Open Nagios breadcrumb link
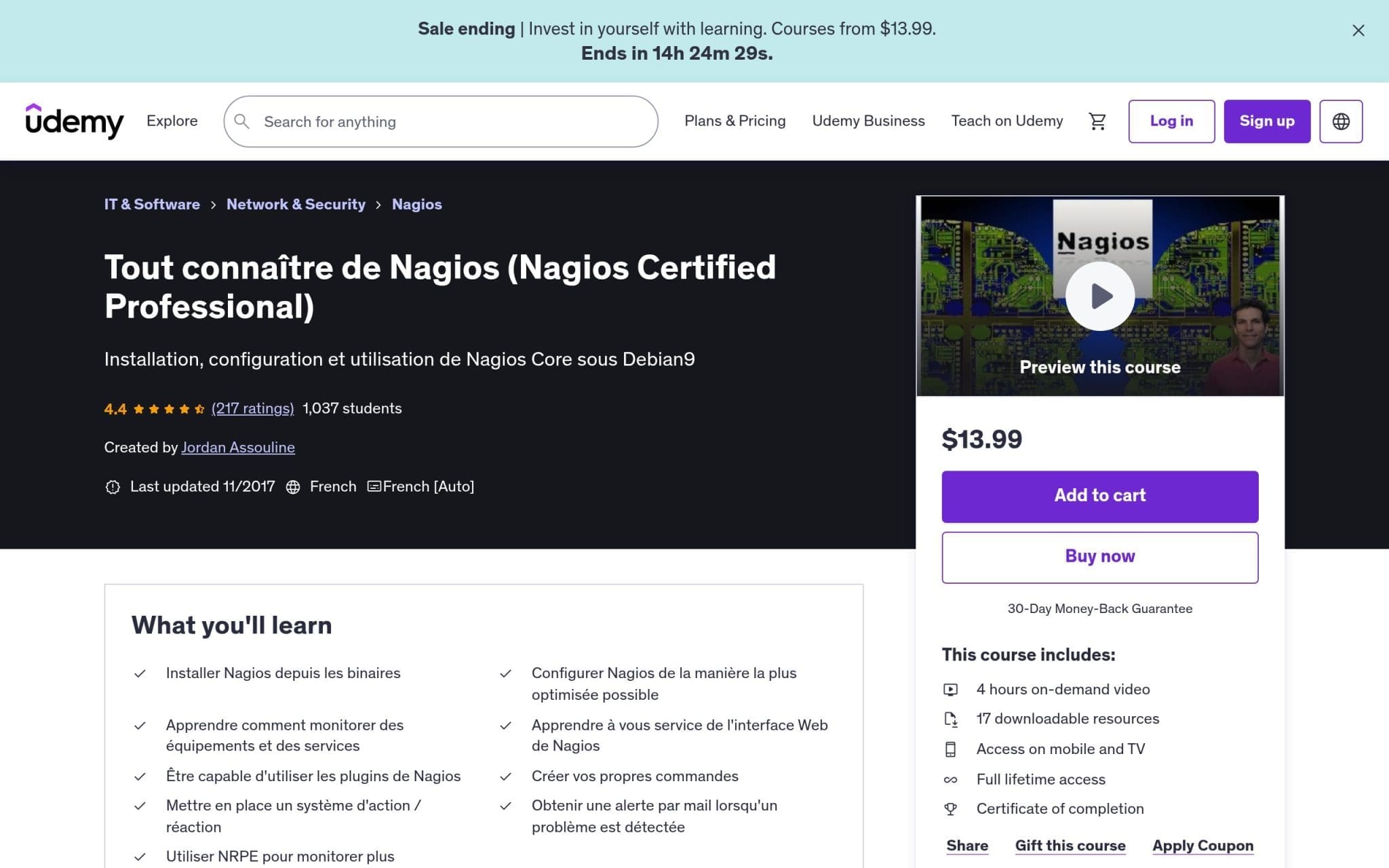The width and height of the screenshot is (1389, 868). click(416, 204)
